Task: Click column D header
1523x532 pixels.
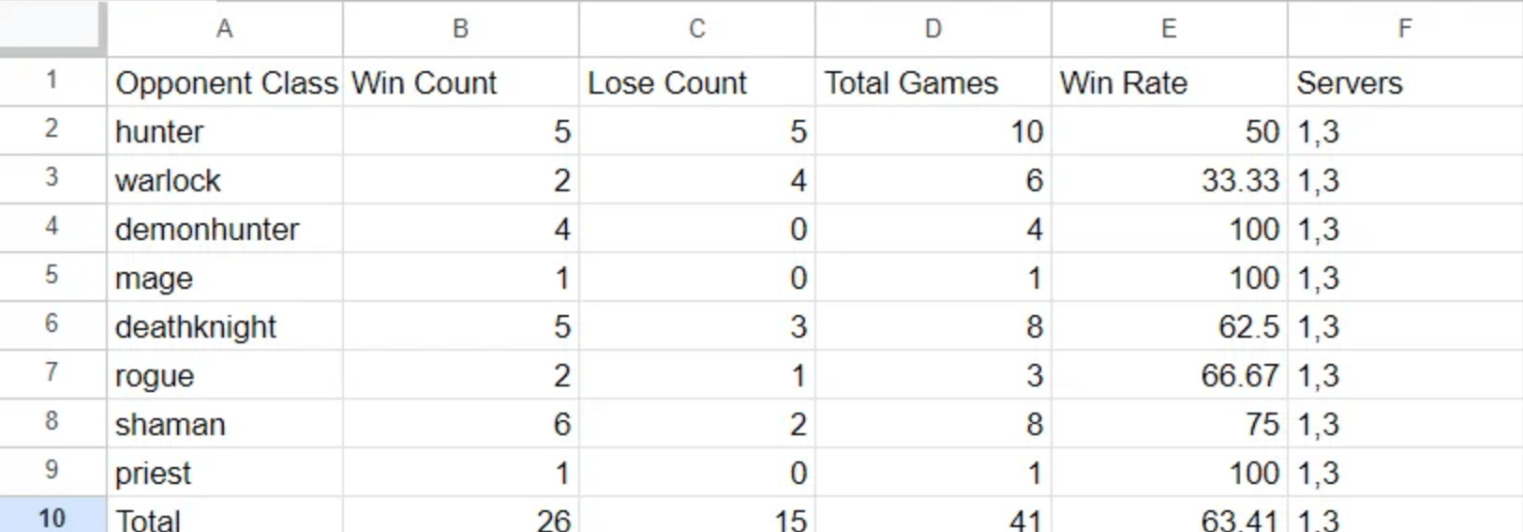Action: (x=932, y=29)
